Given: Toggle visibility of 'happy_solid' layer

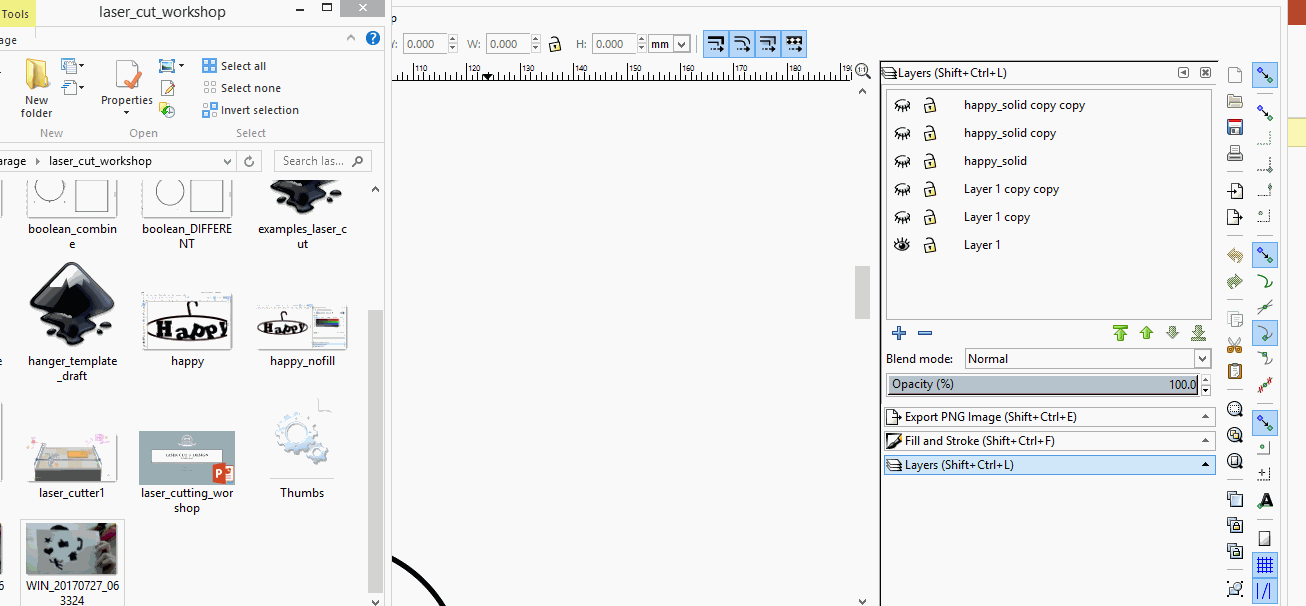Looking at the screenshot, I should click(902, 161).
